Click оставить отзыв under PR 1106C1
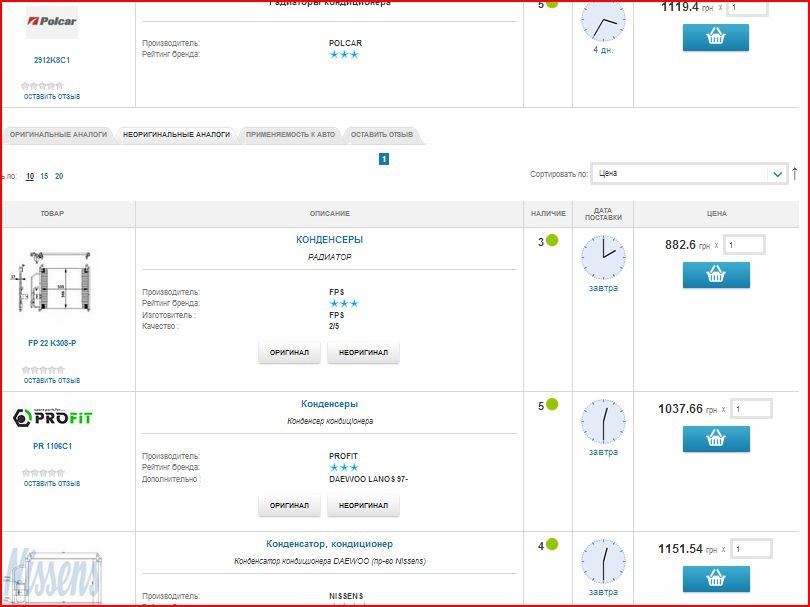This screenshot has height=607, width=810. coord(52,484)
